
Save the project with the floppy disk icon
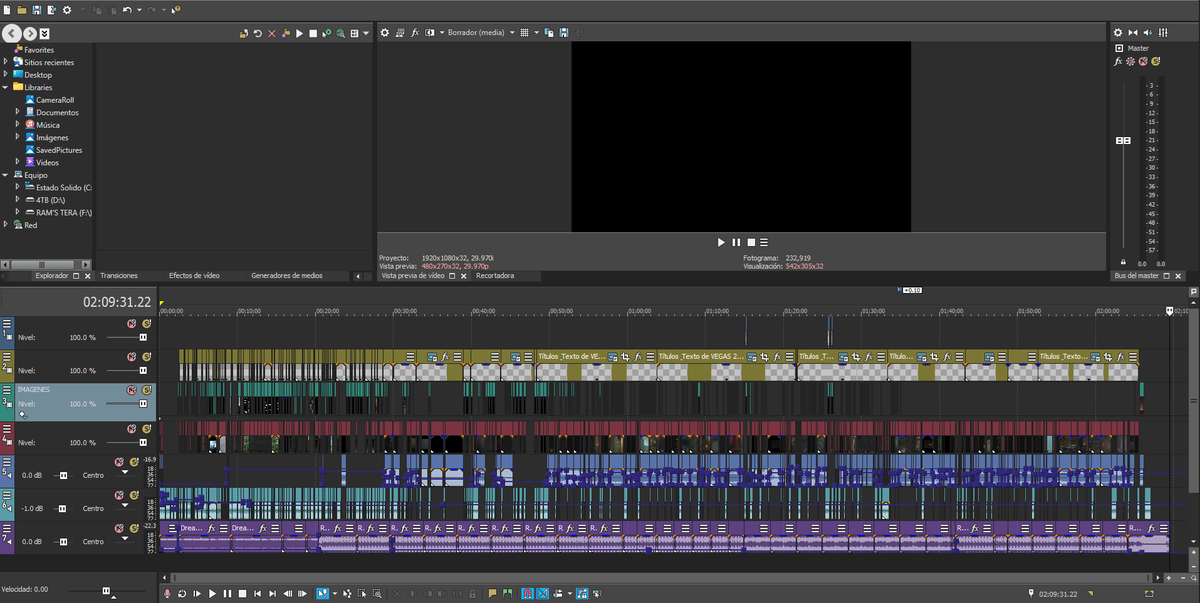coord(36,10)
